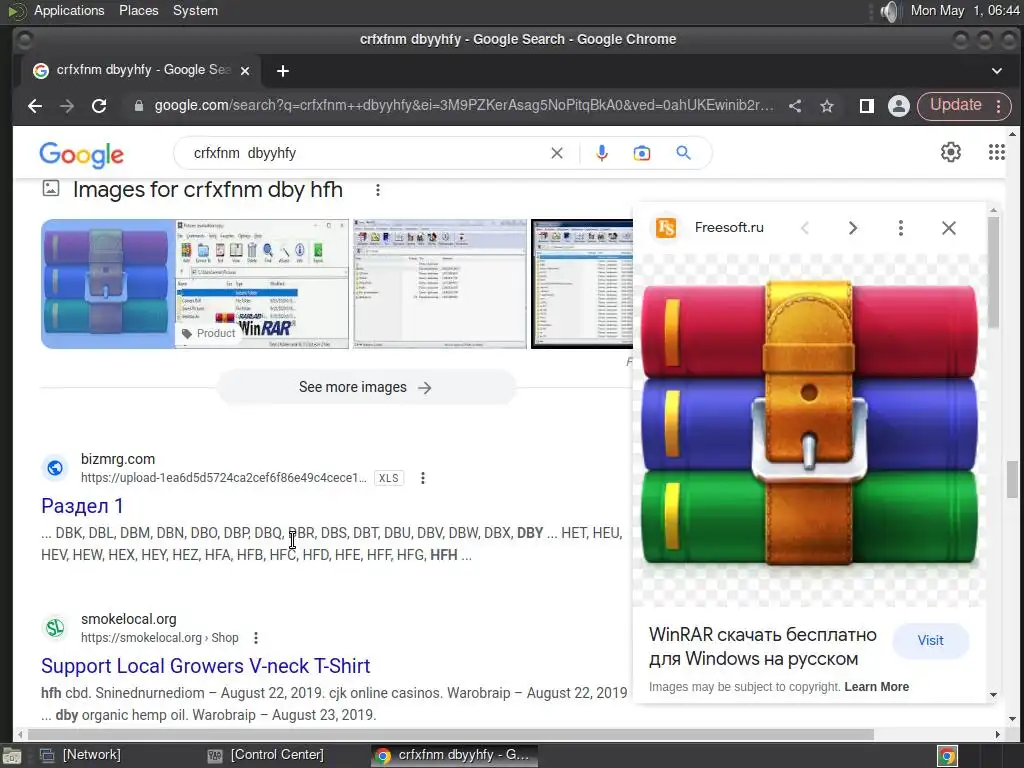Viewport: 1024px width, 768px height.
Task: Open the WinRAR window screenshot thumbnail
Action: pyautogui.click(x=263, y=283)
